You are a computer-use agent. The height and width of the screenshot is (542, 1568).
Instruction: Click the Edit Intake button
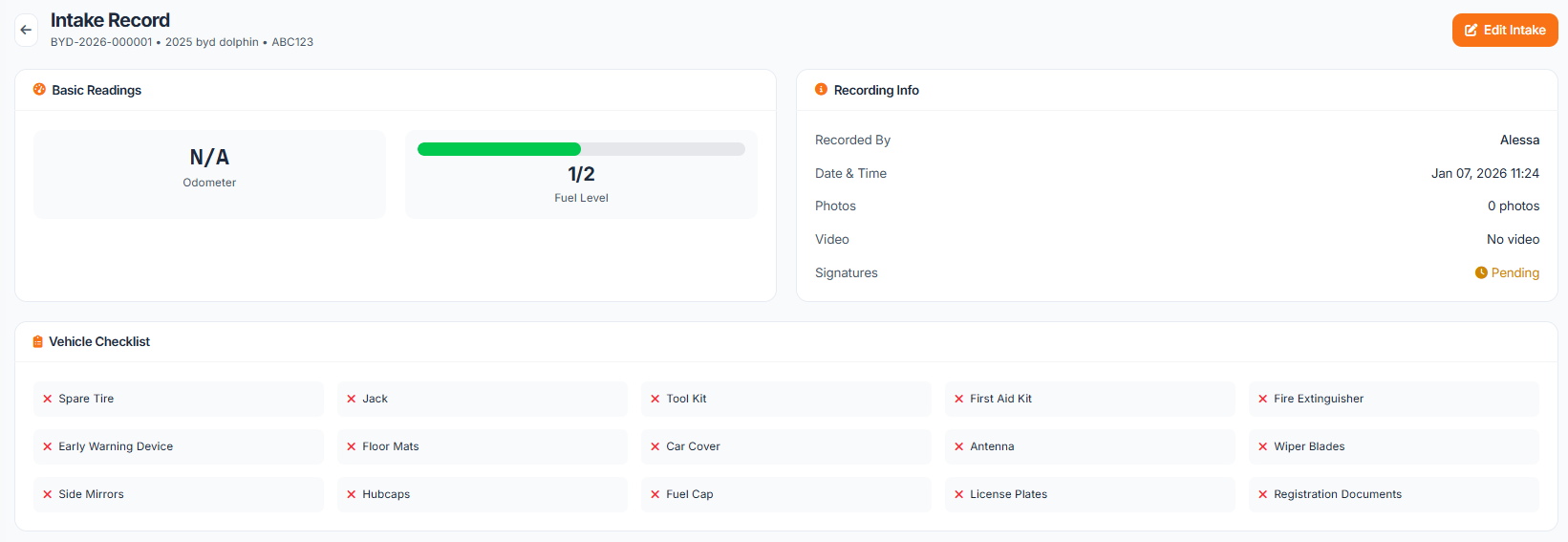tap(1504, 30)
